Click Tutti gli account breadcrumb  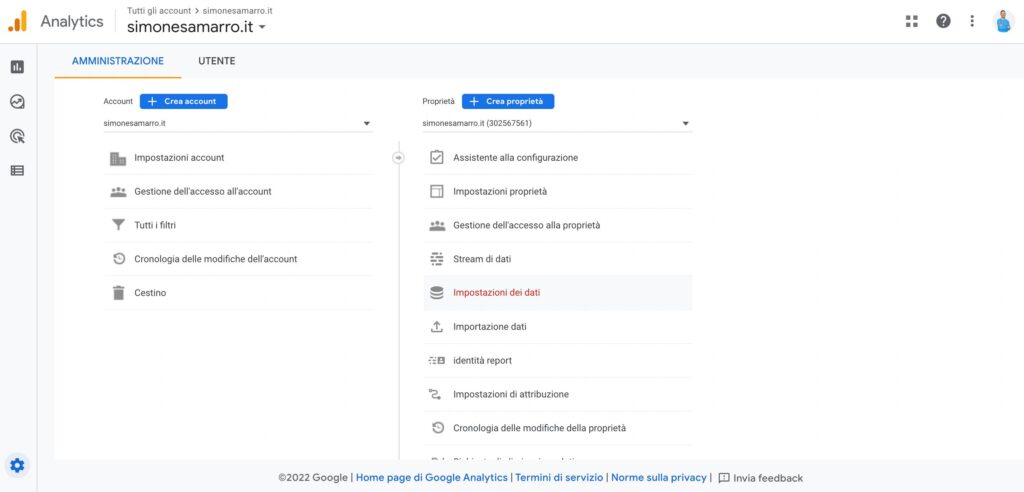[x=159, y=10]
